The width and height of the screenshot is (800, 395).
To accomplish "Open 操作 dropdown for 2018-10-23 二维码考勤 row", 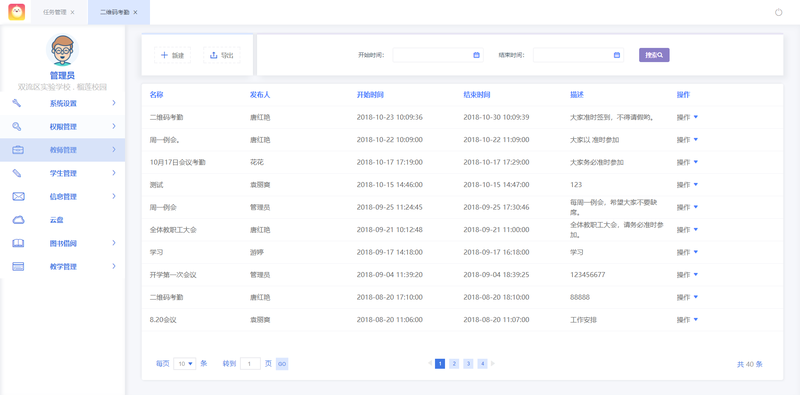I will (x=687, y=117).
